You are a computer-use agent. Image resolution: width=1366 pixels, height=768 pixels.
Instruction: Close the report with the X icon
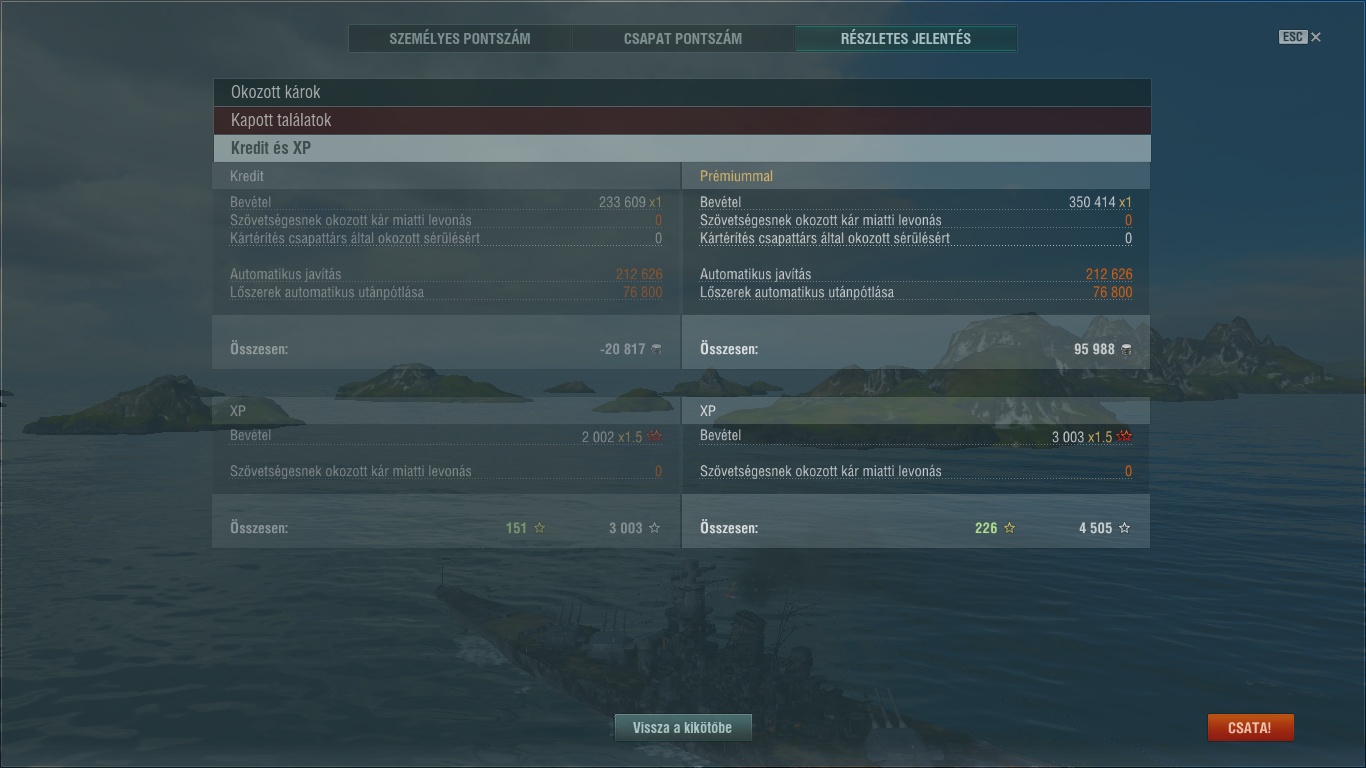pos(1316,37)
